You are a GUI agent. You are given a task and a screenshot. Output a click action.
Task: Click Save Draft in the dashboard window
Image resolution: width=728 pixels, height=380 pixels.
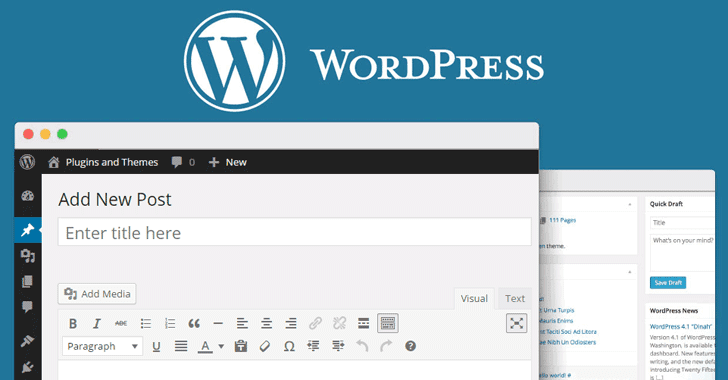pos(668,282)
